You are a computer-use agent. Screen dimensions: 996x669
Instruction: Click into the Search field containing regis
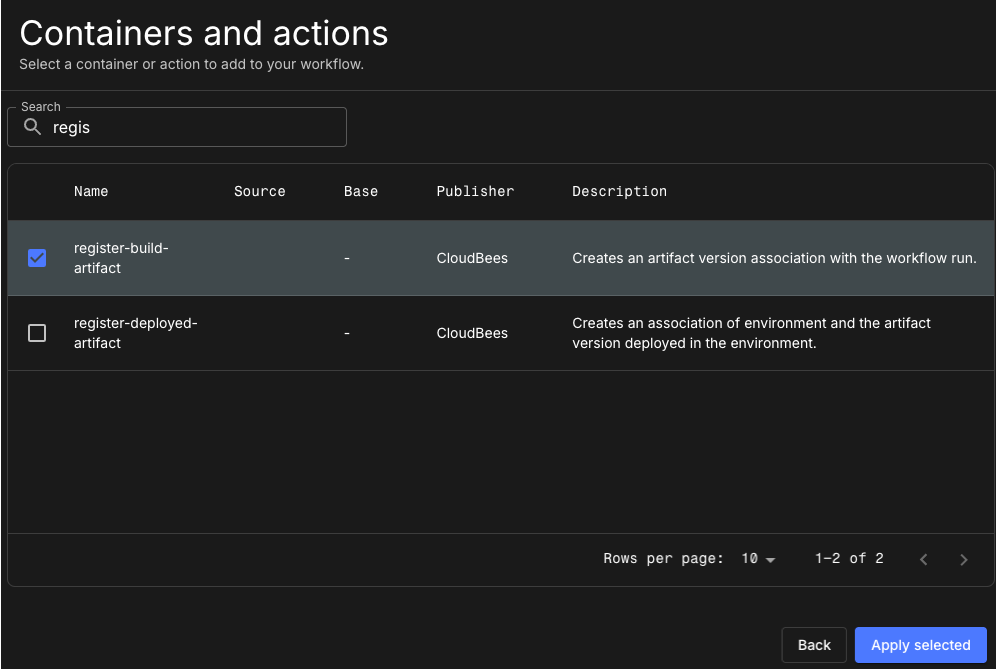pyautogui.click(x=177, y=127)
